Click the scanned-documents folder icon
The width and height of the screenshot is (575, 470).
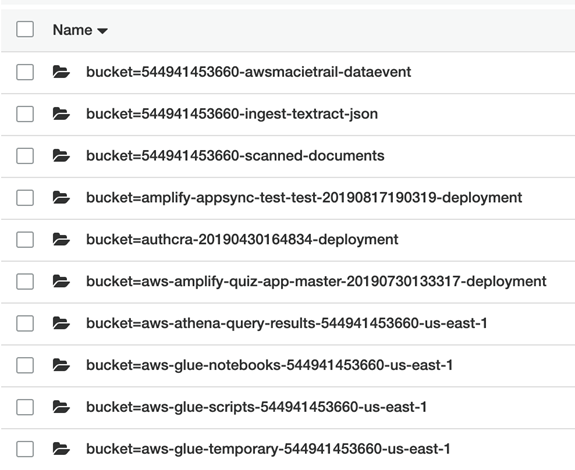61,156
